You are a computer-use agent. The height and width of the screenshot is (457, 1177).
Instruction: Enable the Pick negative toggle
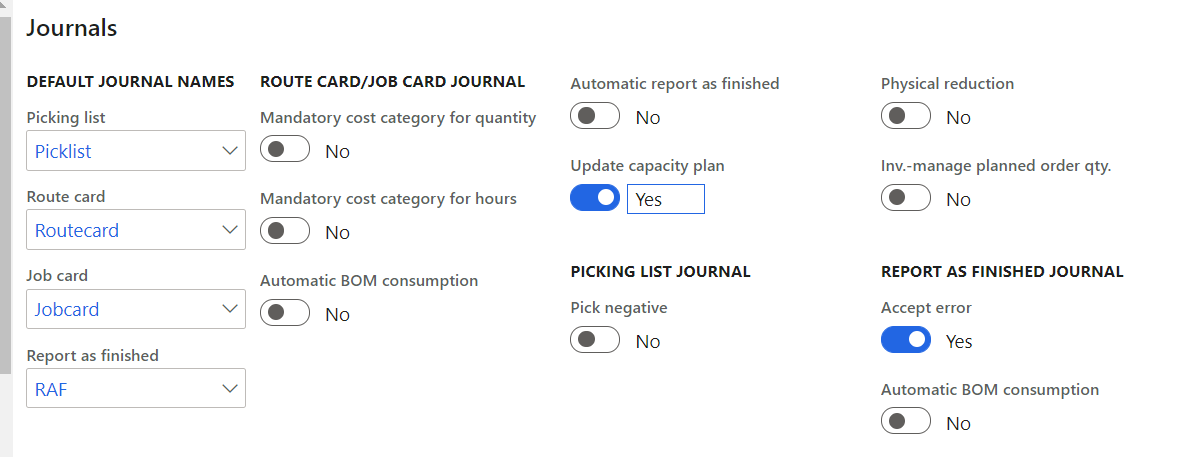click(x=595, y=341)
